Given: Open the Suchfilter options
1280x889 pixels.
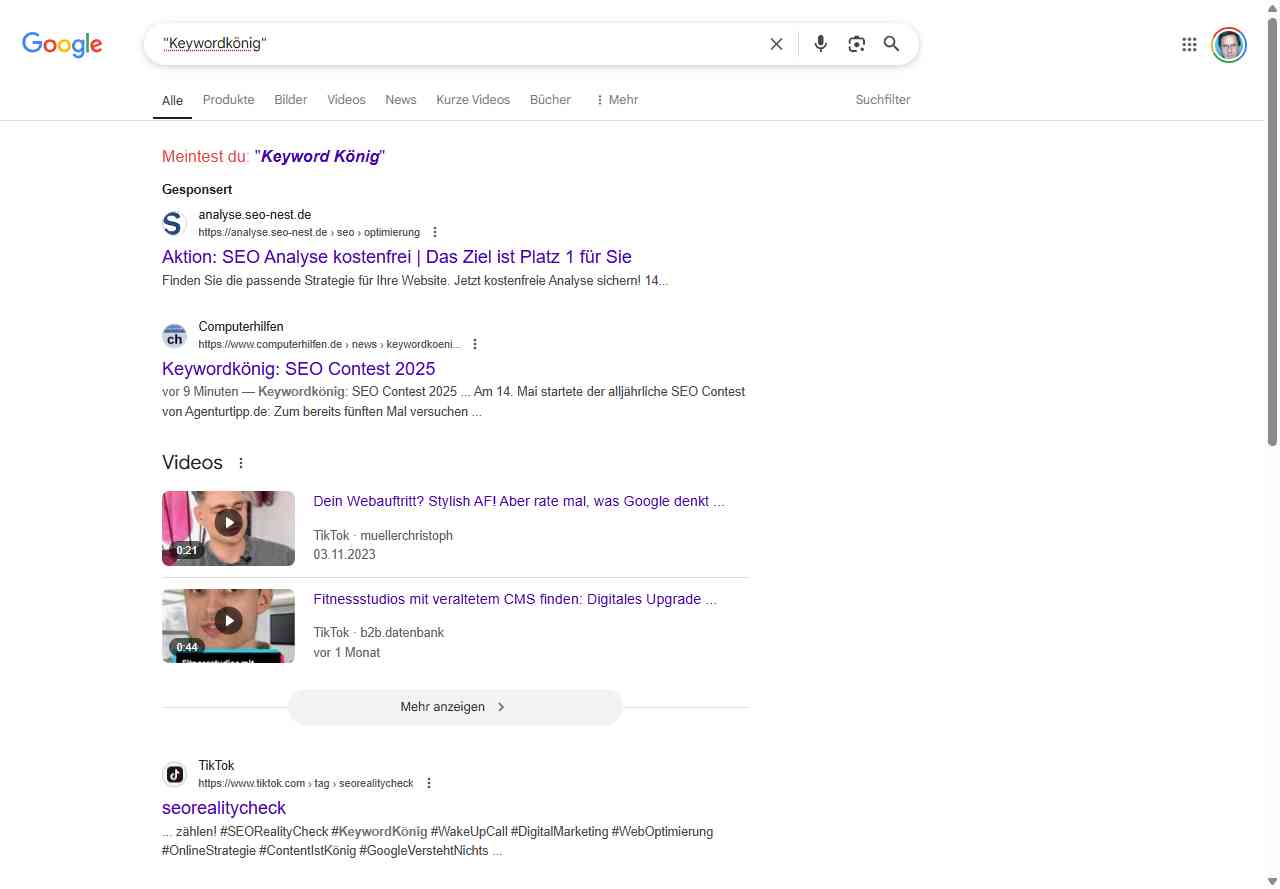Looking at the screenshot, I should pyautogui.click(x=883, y=100).
